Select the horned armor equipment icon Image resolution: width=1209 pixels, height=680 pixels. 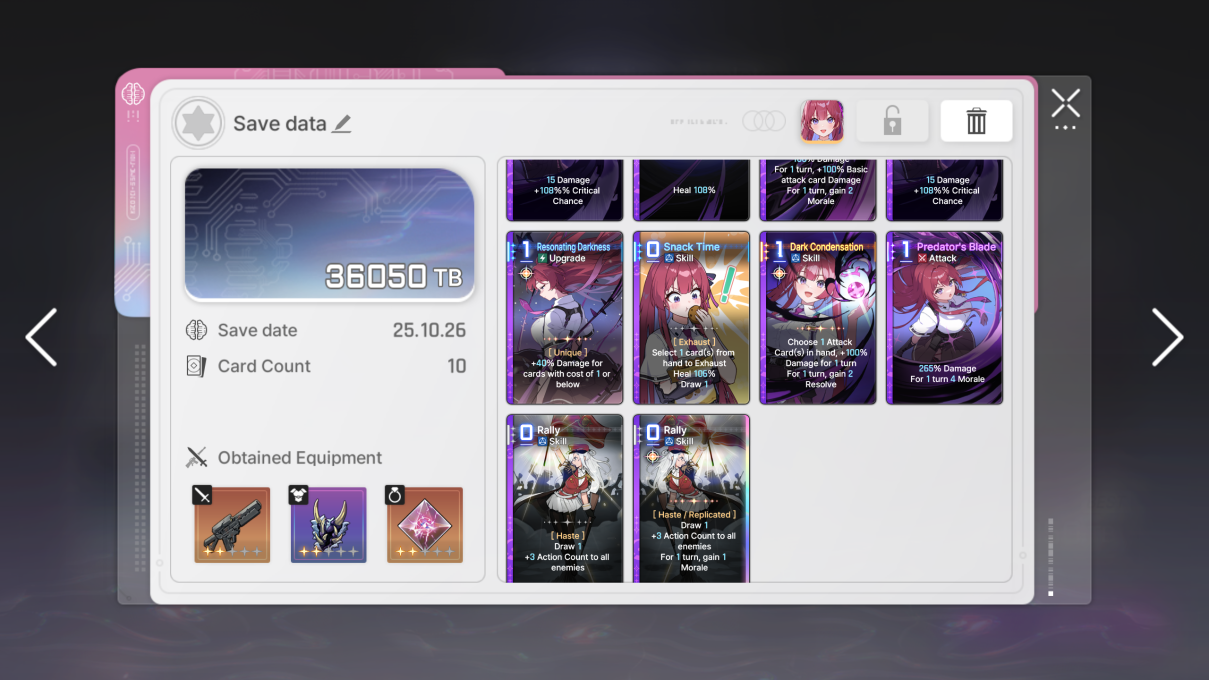(x=328, y=524)
